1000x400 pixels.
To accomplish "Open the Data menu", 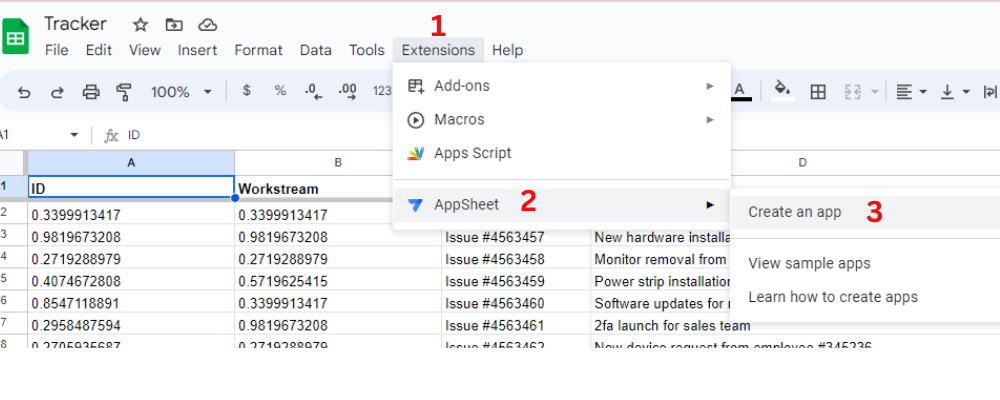I will [316, 50].
